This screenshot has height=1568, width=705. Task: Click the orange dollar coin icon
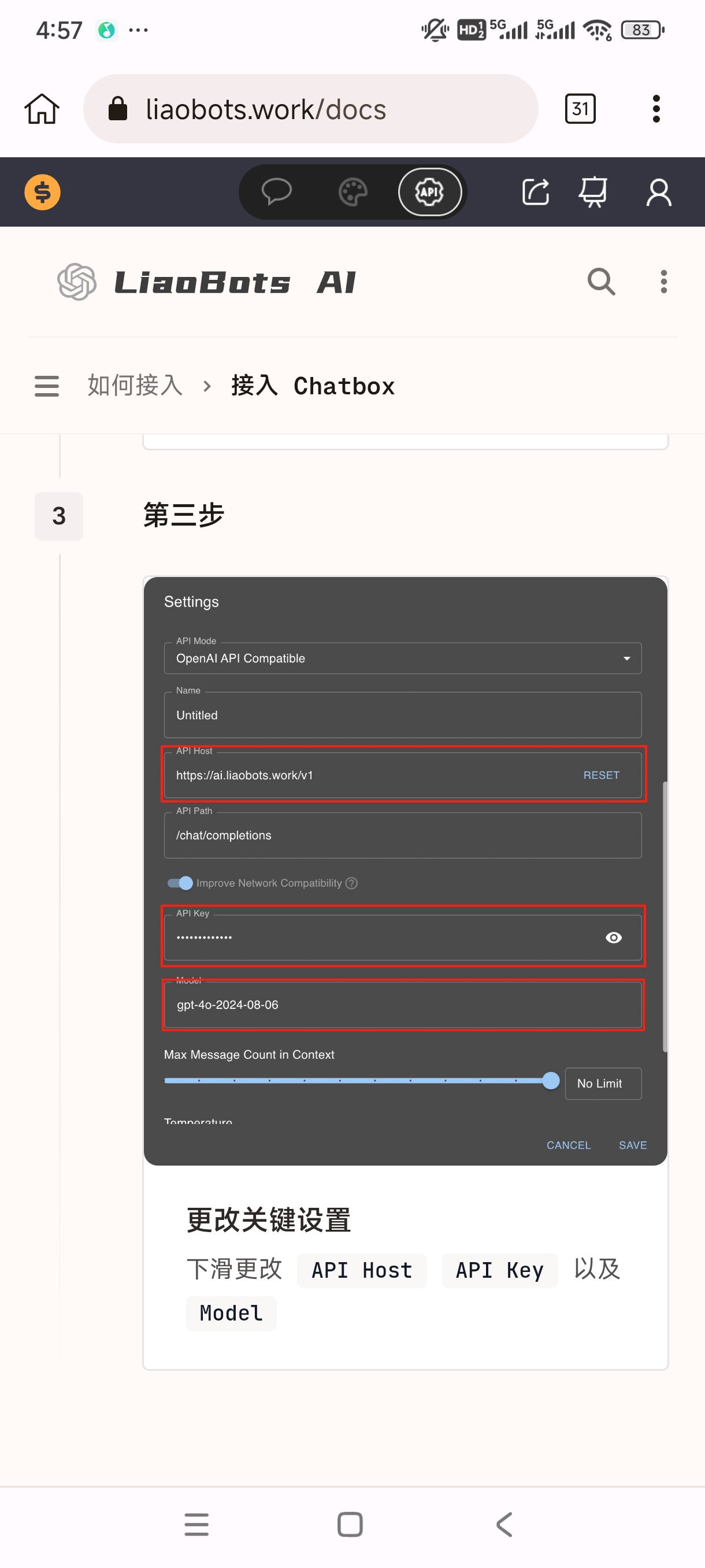click(x=42, y=193)
